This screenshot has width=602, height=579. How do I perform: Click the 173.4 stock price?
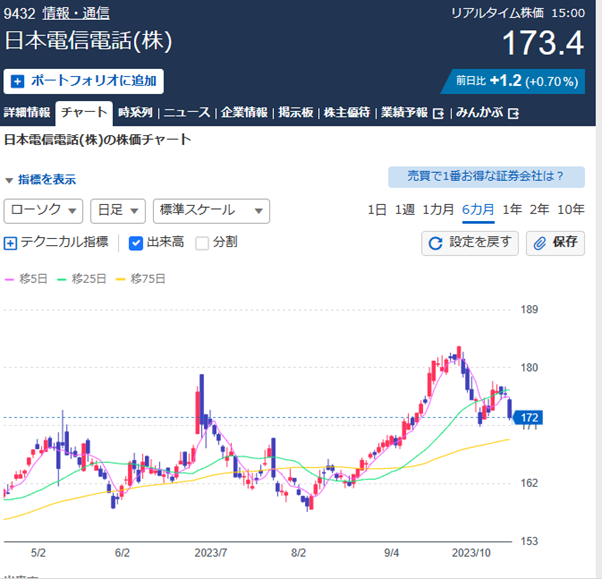pyautogui.click(x=543, y=43)
